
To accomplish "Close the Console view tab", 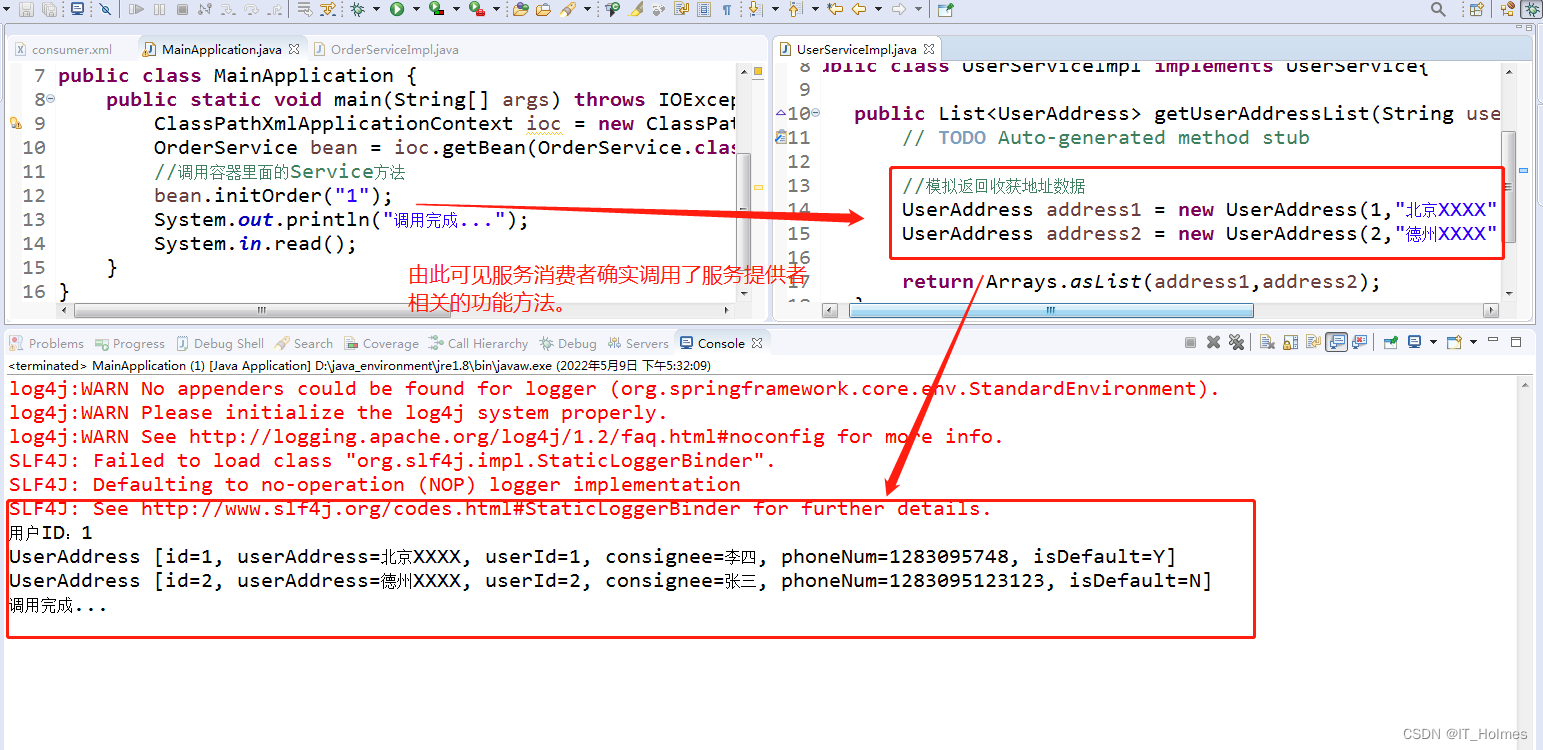I will pyautogui.click(x=757, y=343).
